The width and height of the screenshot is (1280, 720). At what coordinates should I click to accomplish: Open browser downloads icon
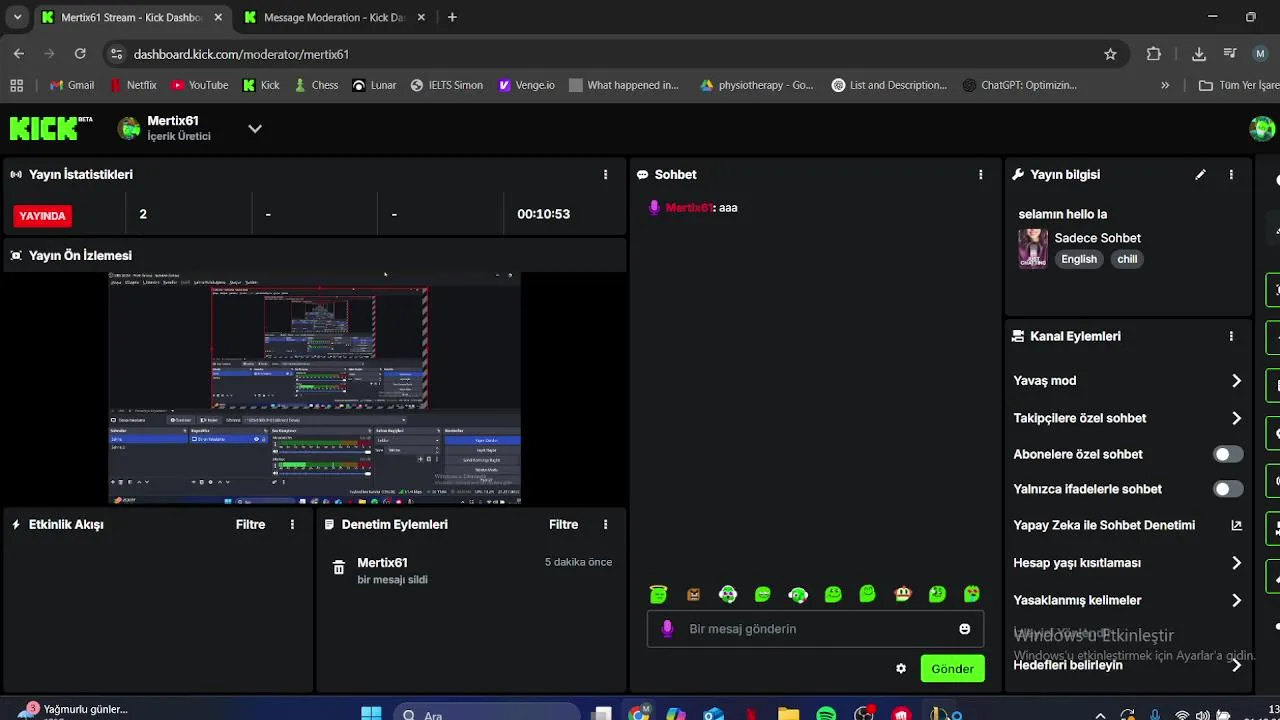(1199, 54)
